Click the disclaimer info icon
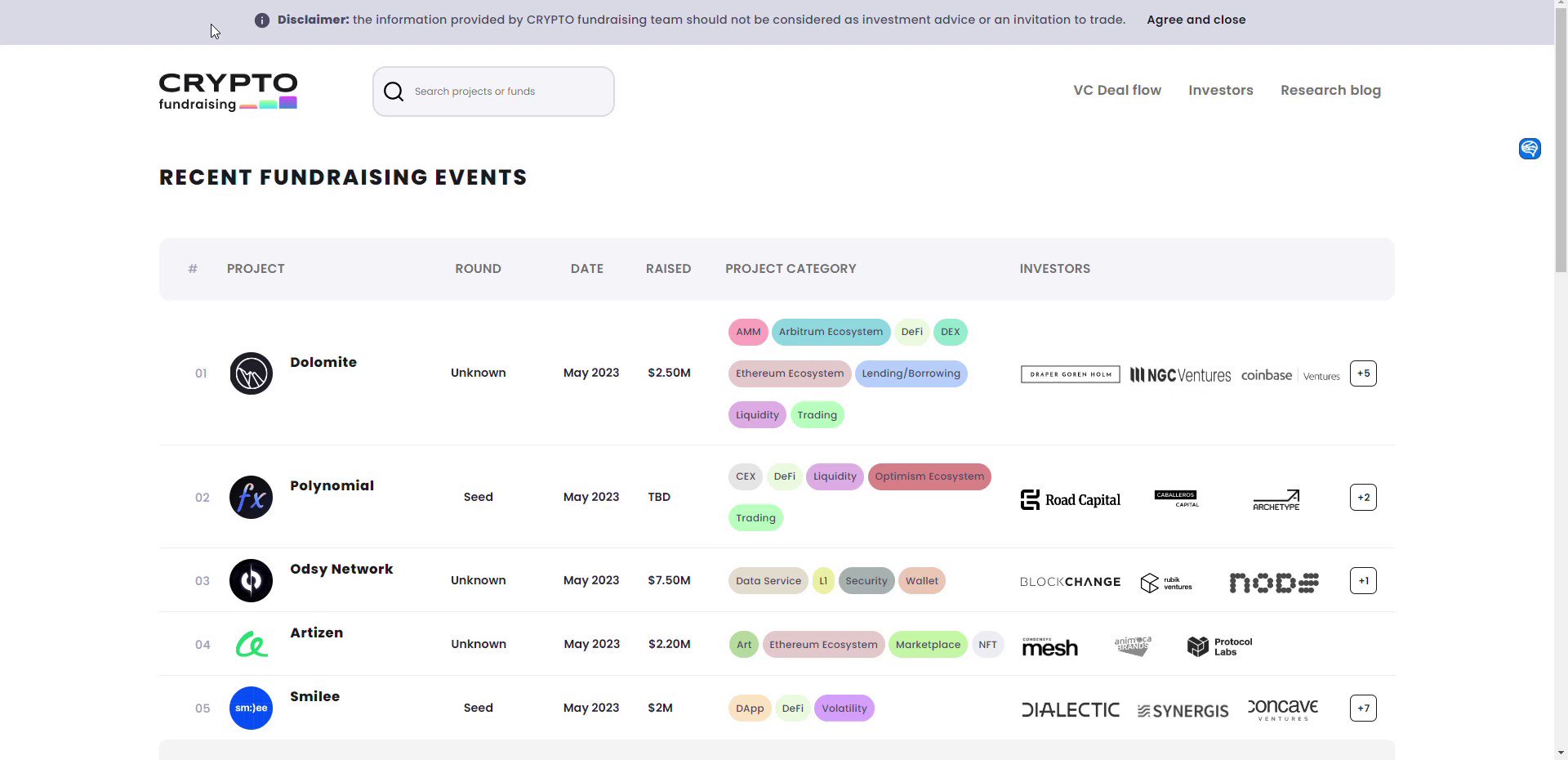 pos(262,20)
